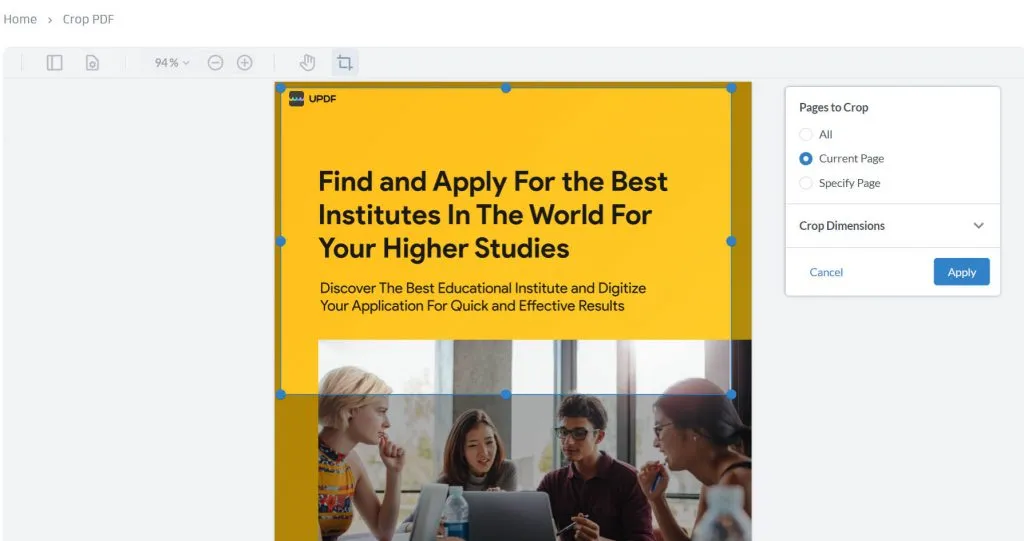Open the 94% zoom level dropdown
Viewport: 1024px width, 541px height.
(x=172, y=63)
